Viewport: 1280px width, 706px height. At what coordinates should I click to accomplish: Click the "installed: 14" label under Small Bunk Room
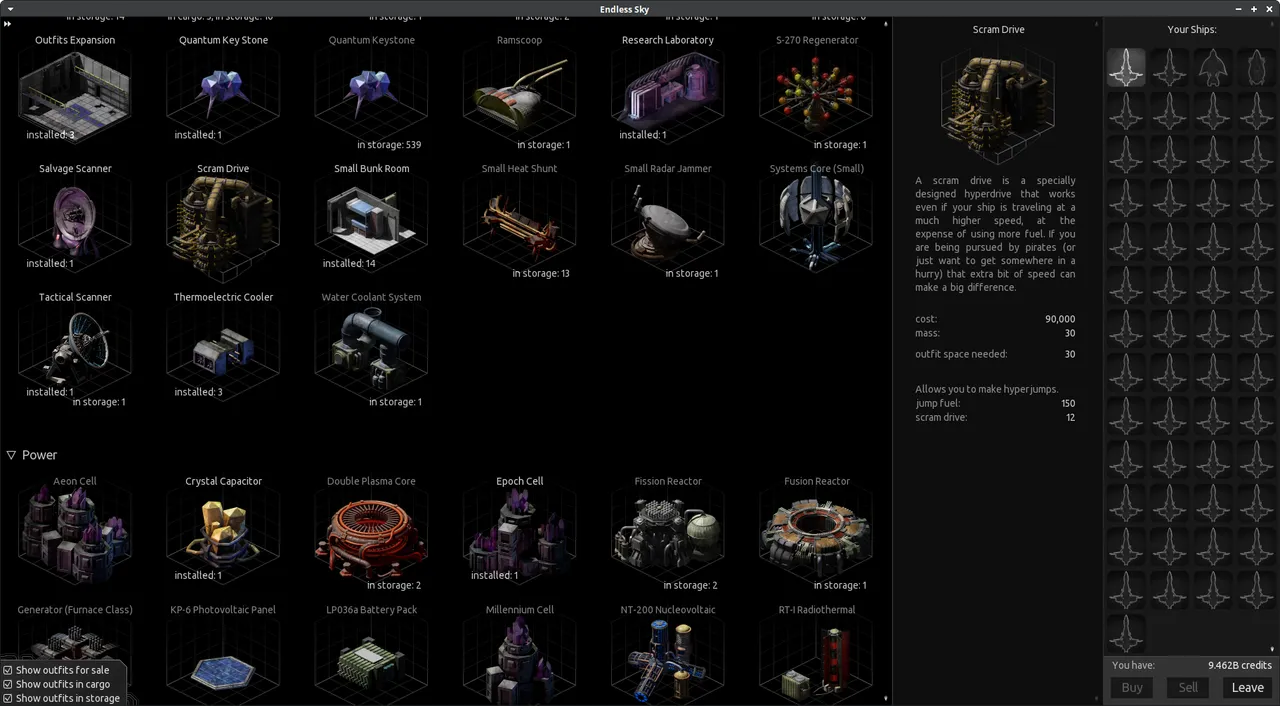point(349,264)
